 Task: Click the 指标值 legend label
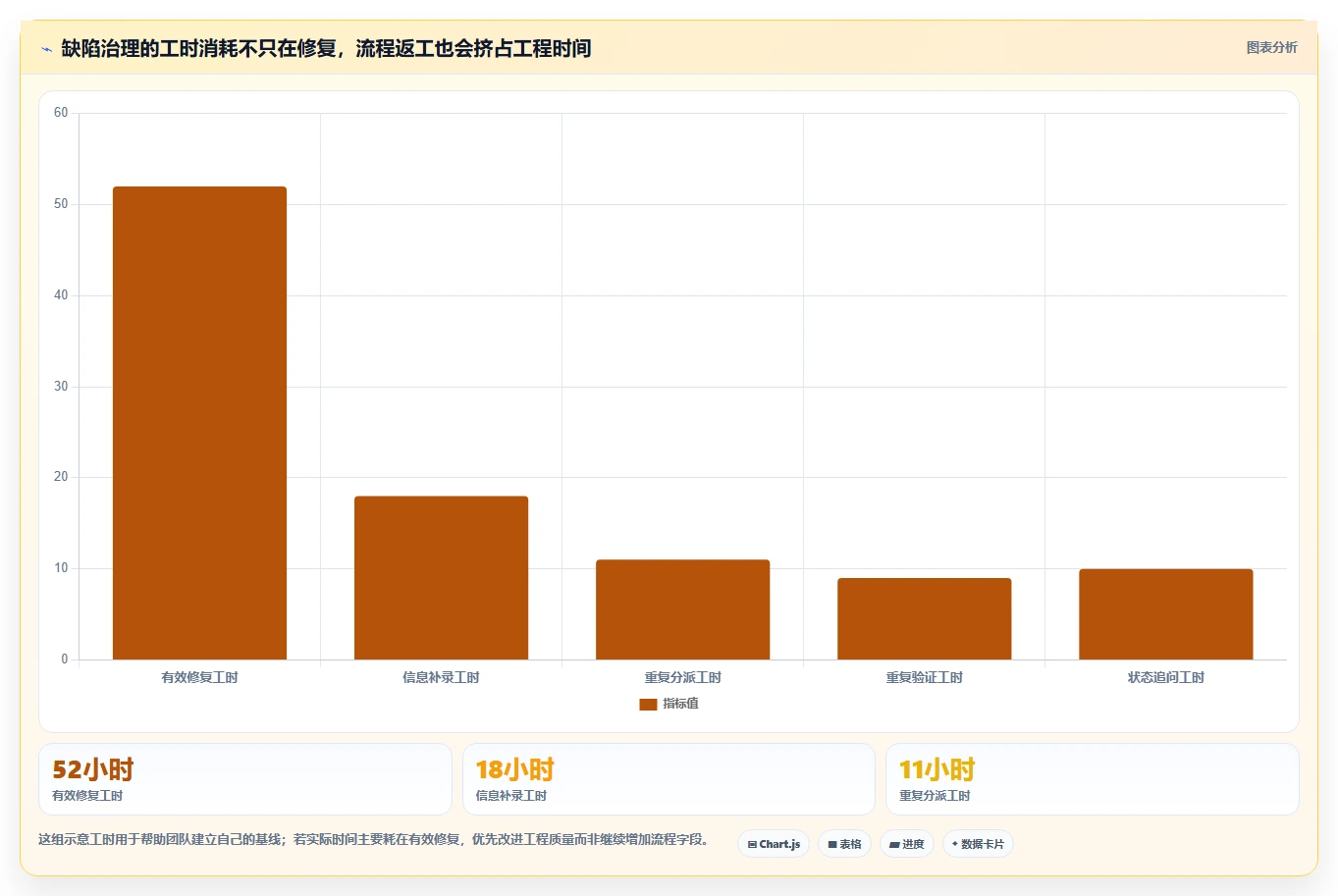point(680,704)
